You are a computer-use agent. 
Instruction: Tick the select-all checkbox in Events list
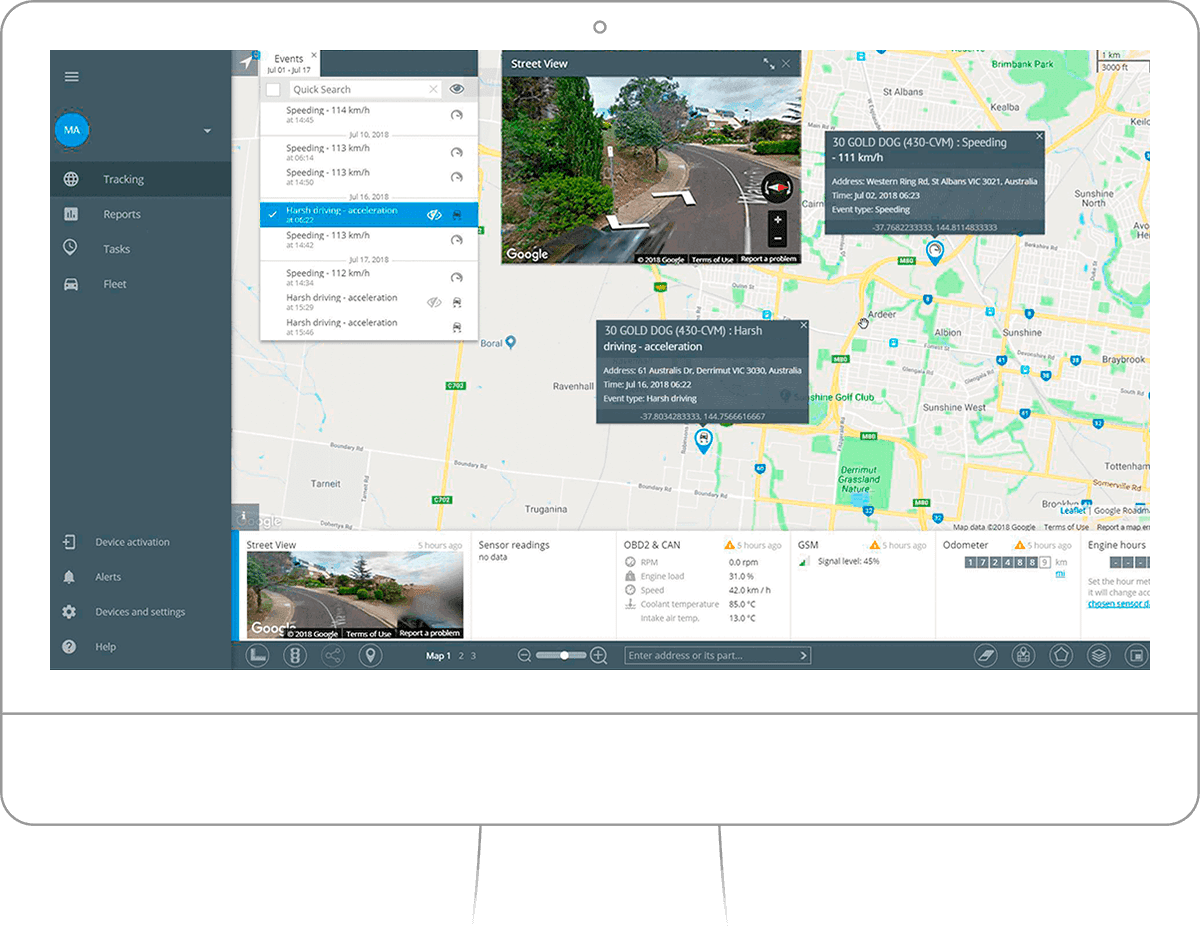[273, 90]
